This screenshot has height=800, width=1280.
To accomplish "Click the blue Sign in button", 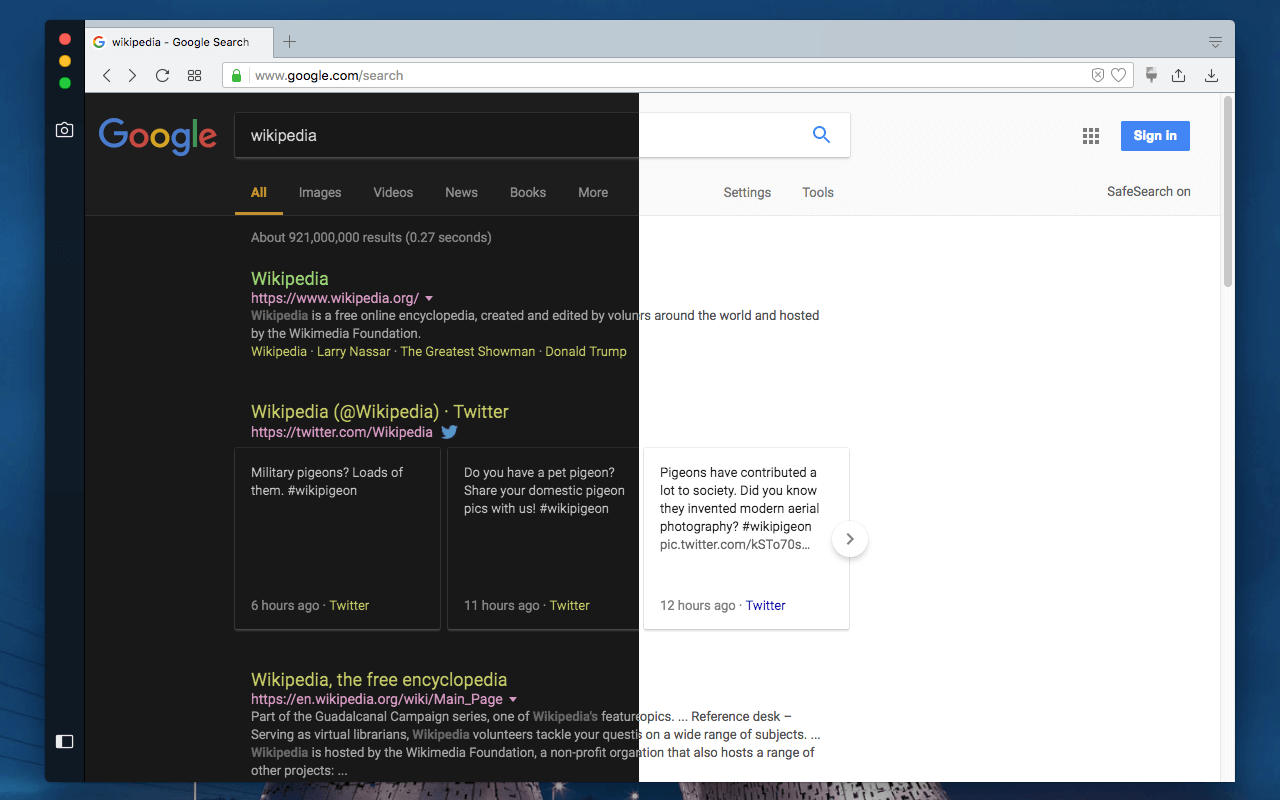I will pyautogui.click(x=1155, y=136).
